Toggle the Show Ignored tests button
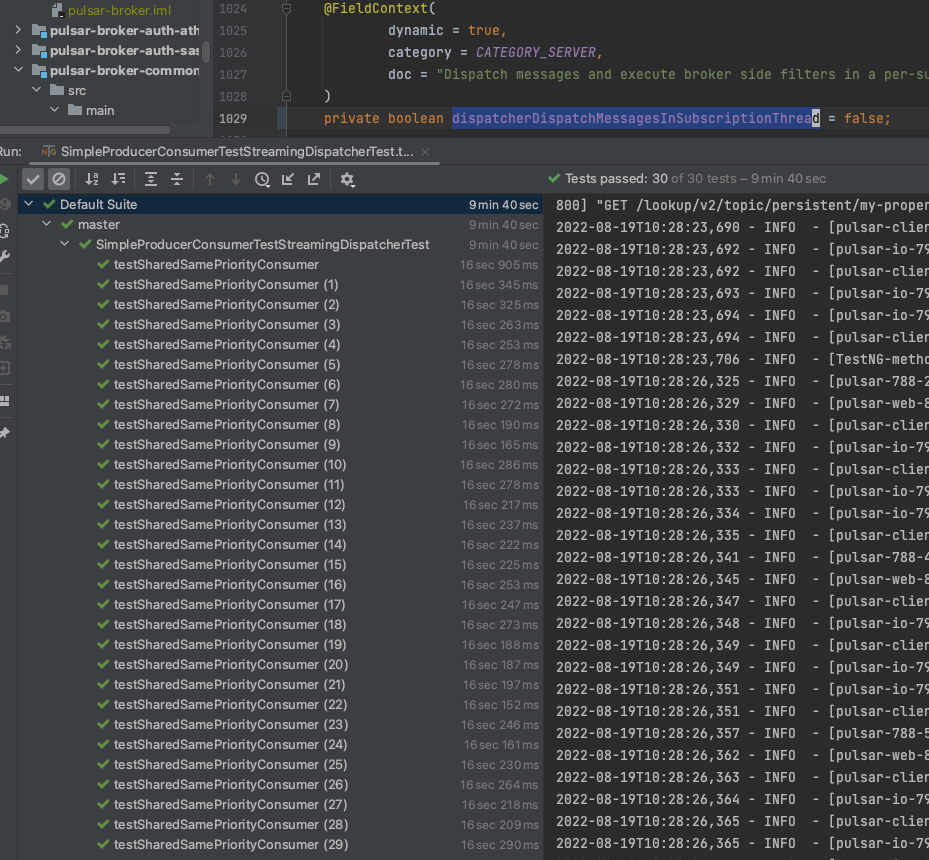Image resolution: width=929 pixels, height=860 pixels. 59,179
